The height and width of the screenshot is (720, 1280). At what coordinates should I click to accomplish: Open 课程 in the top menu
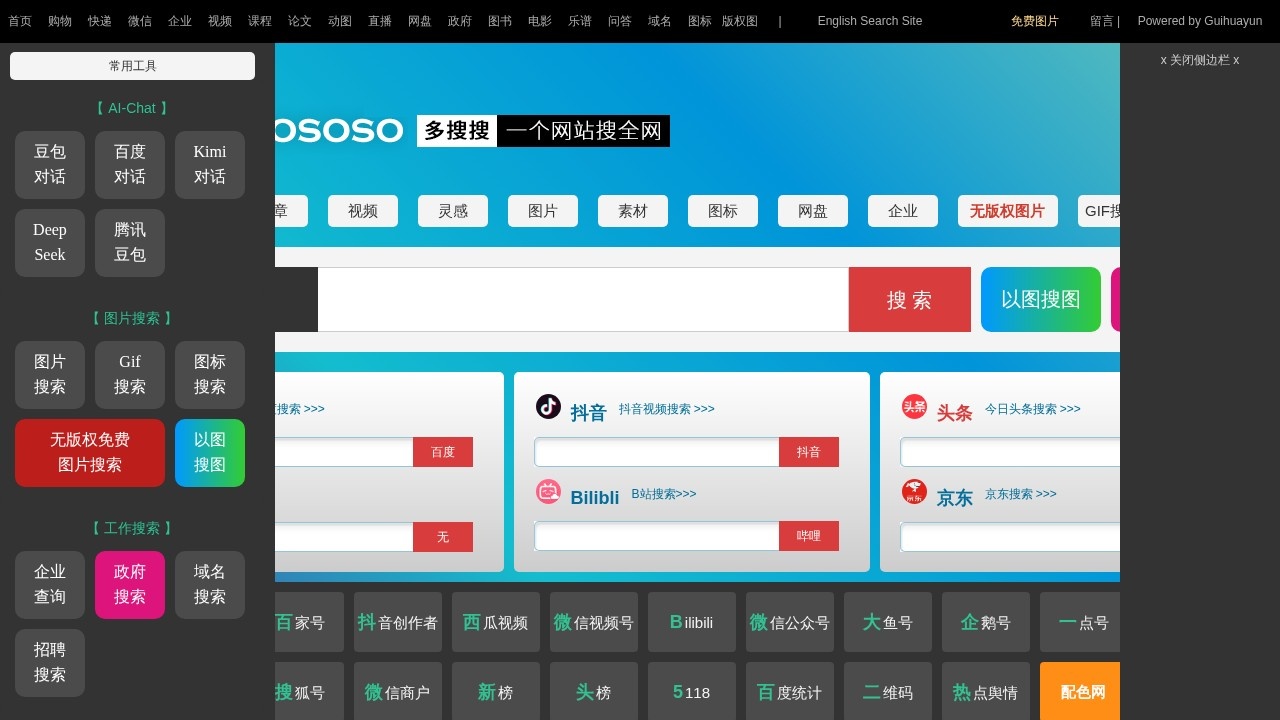coord(260,21)
